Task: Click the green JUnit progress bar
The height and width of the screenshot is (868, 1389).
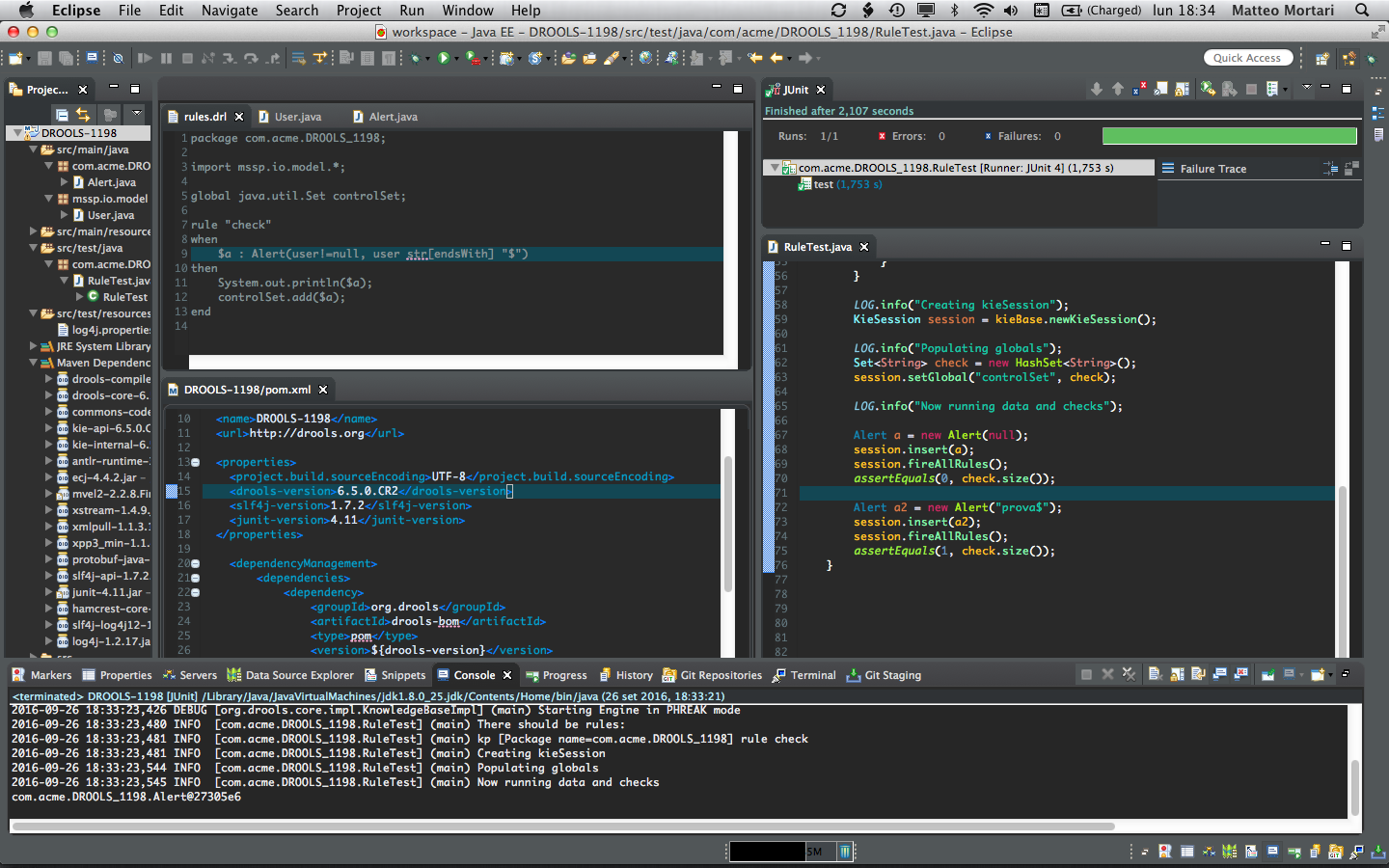Action: (1229, 136)
